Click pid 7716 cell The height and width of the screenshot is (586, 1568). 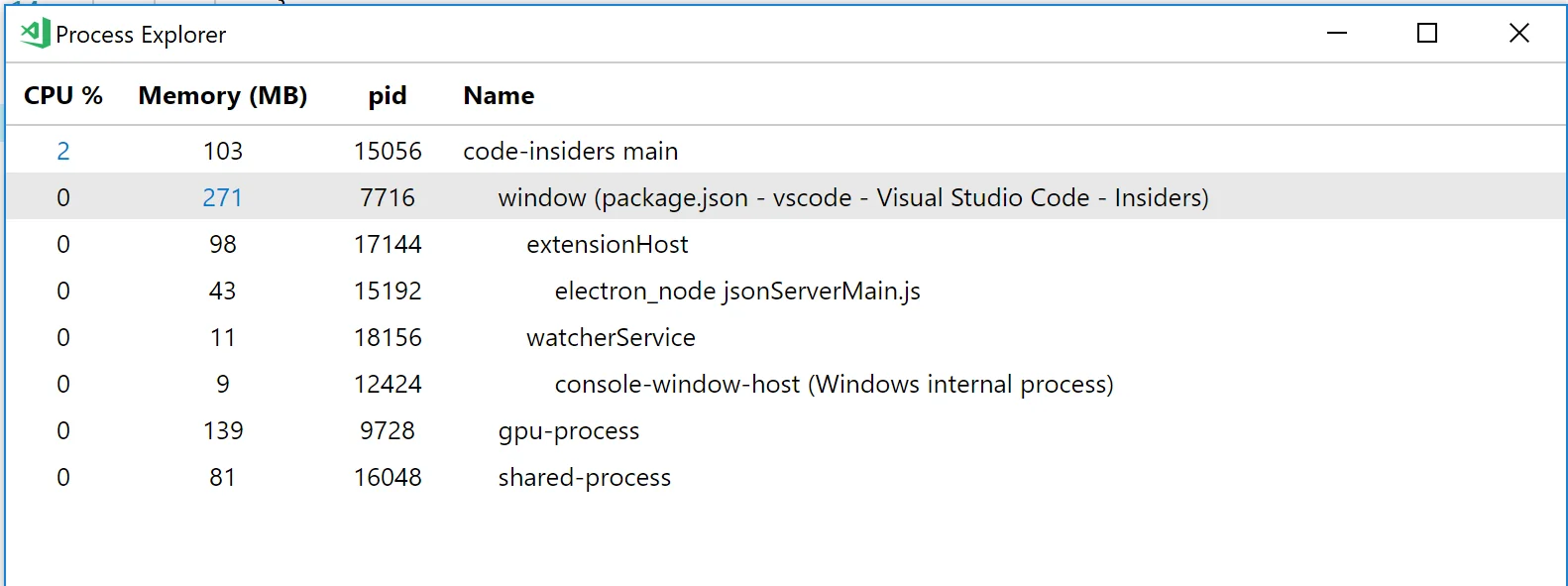tap(388, 197)
